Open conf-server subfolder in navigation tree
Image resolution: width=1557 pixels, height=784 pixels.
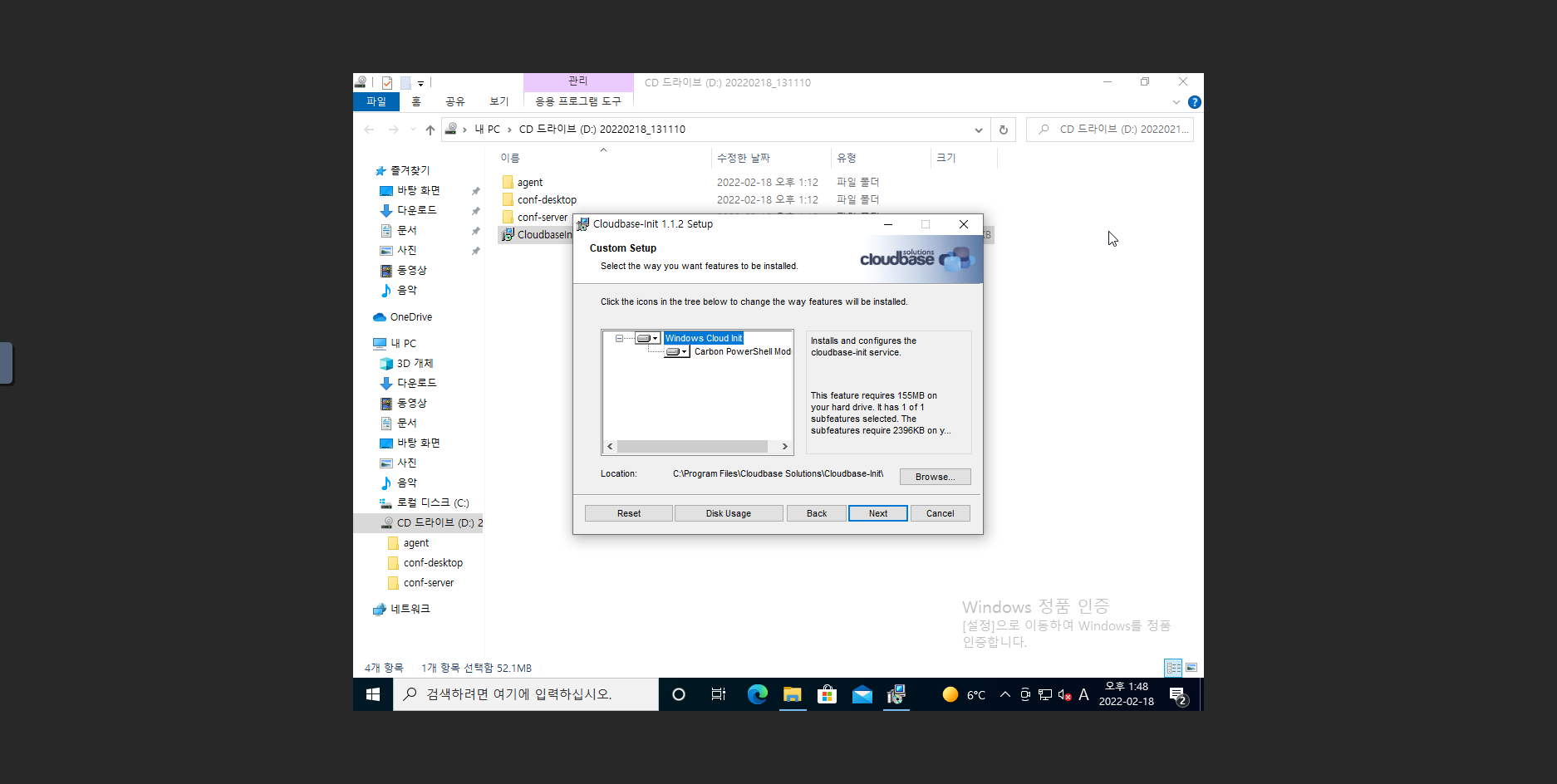429,583
